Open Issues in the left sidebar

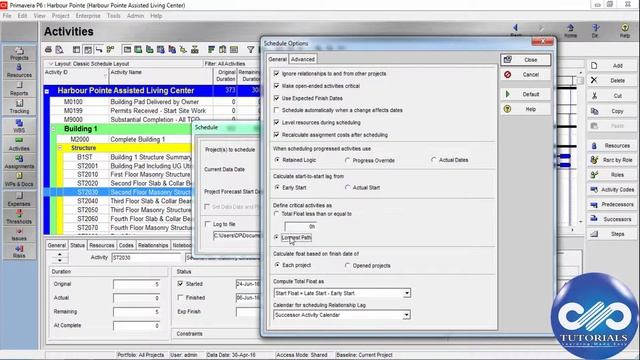pyautogui.click(x=19, y=234)
